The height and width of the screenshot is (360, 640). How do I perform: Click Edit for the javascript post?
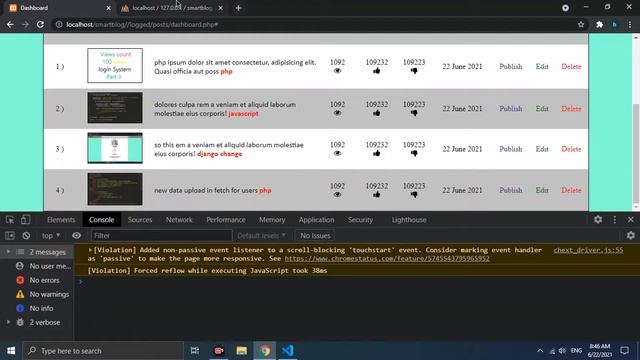tap(542, 109)
